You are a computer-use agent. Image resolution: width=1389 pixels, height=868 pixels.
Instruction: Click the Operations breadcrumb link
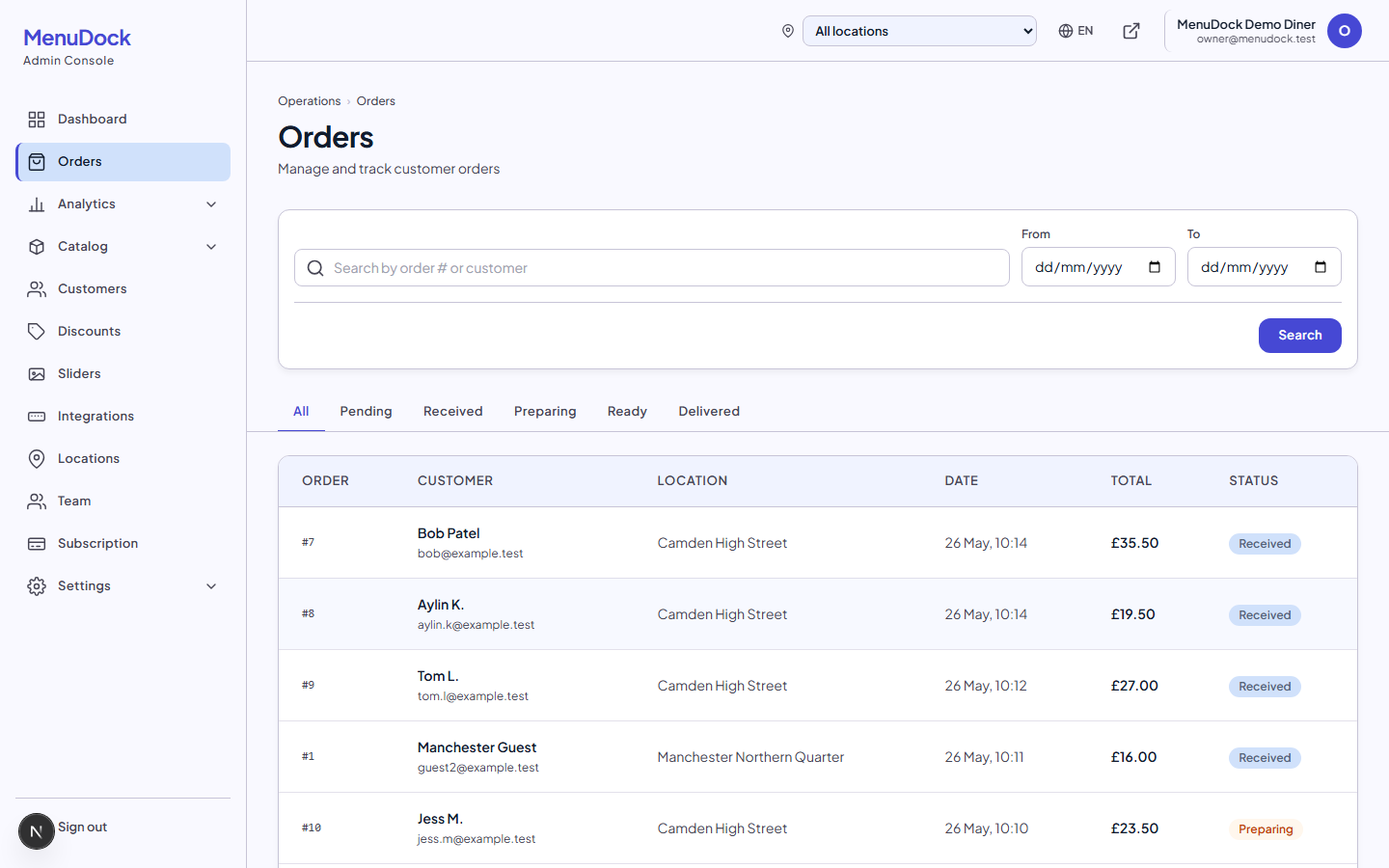pyautogui.click(x=309, y=101)
